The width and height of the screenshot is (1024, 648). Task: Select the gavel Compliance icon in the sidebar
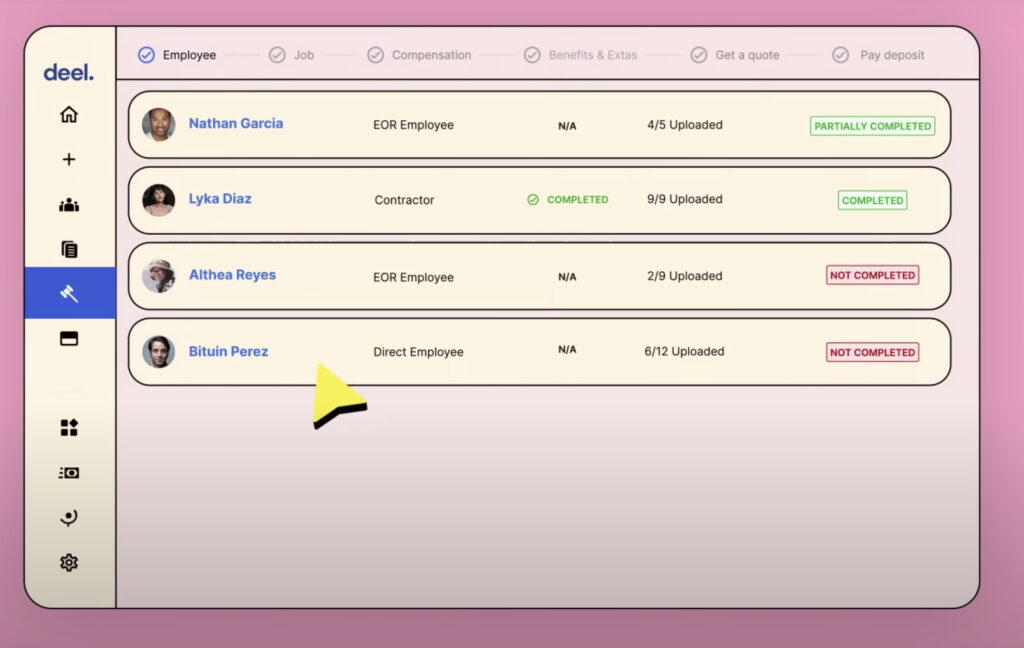point(69,294)
